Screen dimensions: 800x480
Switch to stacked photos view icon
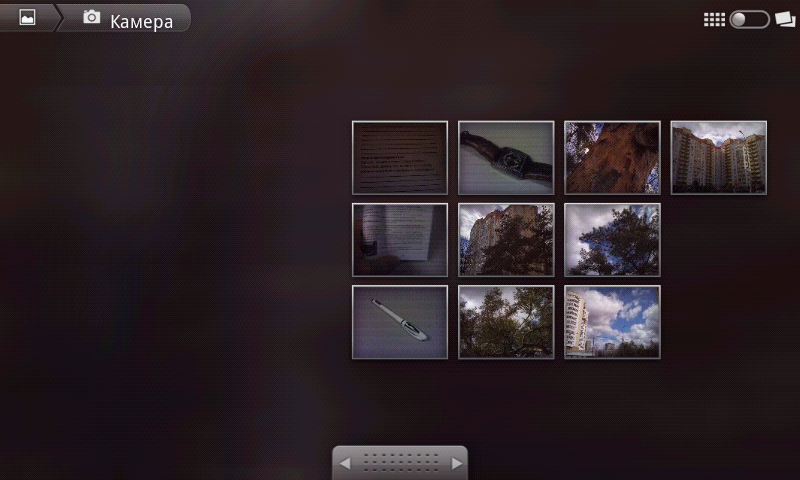coord(785,19)
